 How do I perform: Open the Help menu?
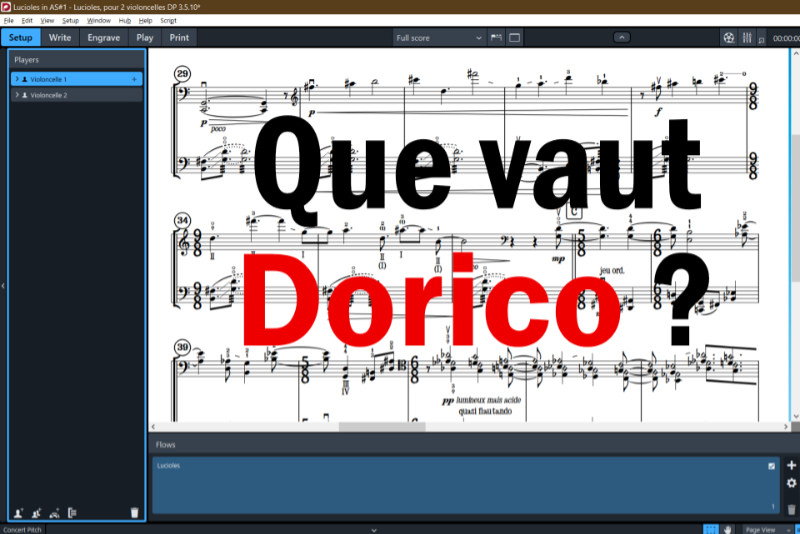145,20
